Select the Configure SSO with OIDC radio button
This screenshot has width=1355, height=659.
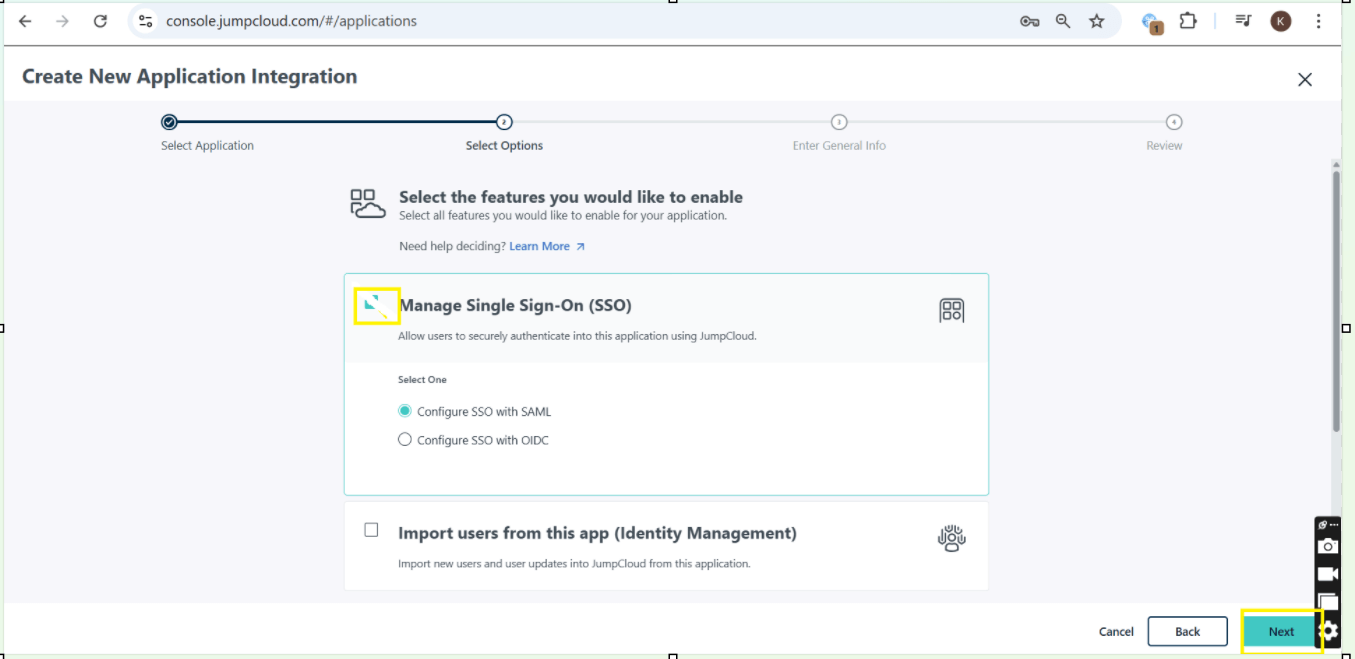tap(404, 439)
